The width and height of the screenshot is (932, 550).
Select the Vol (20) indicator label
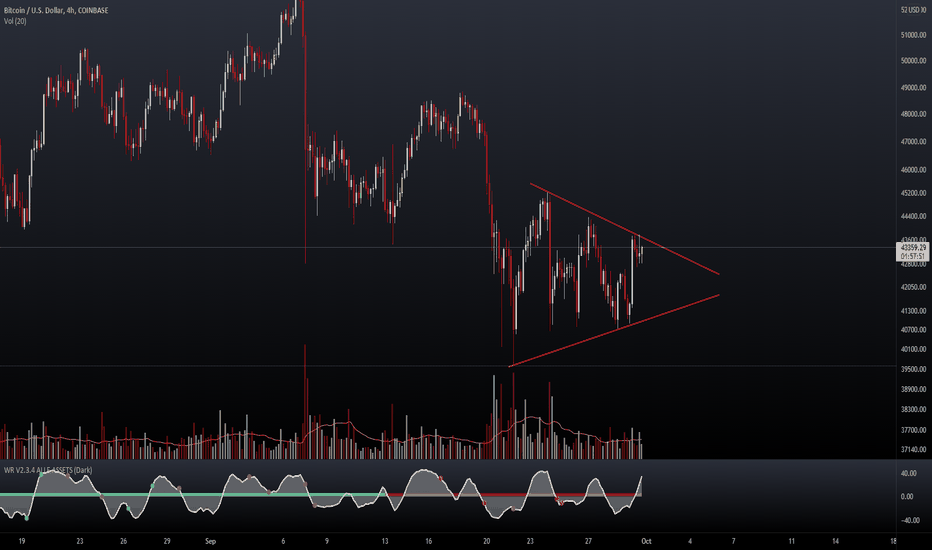coord(15,21)
